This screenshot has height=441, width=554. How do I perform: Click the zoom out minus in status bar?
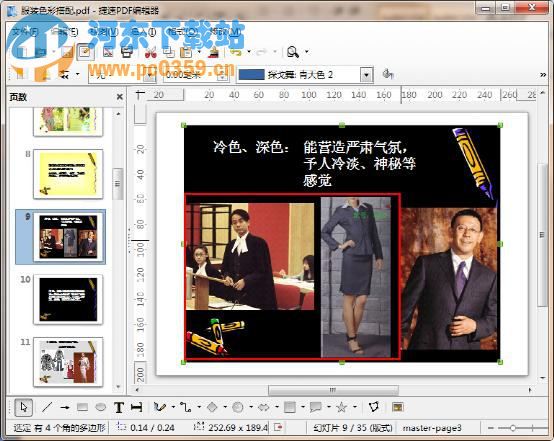tap(491, 428)
